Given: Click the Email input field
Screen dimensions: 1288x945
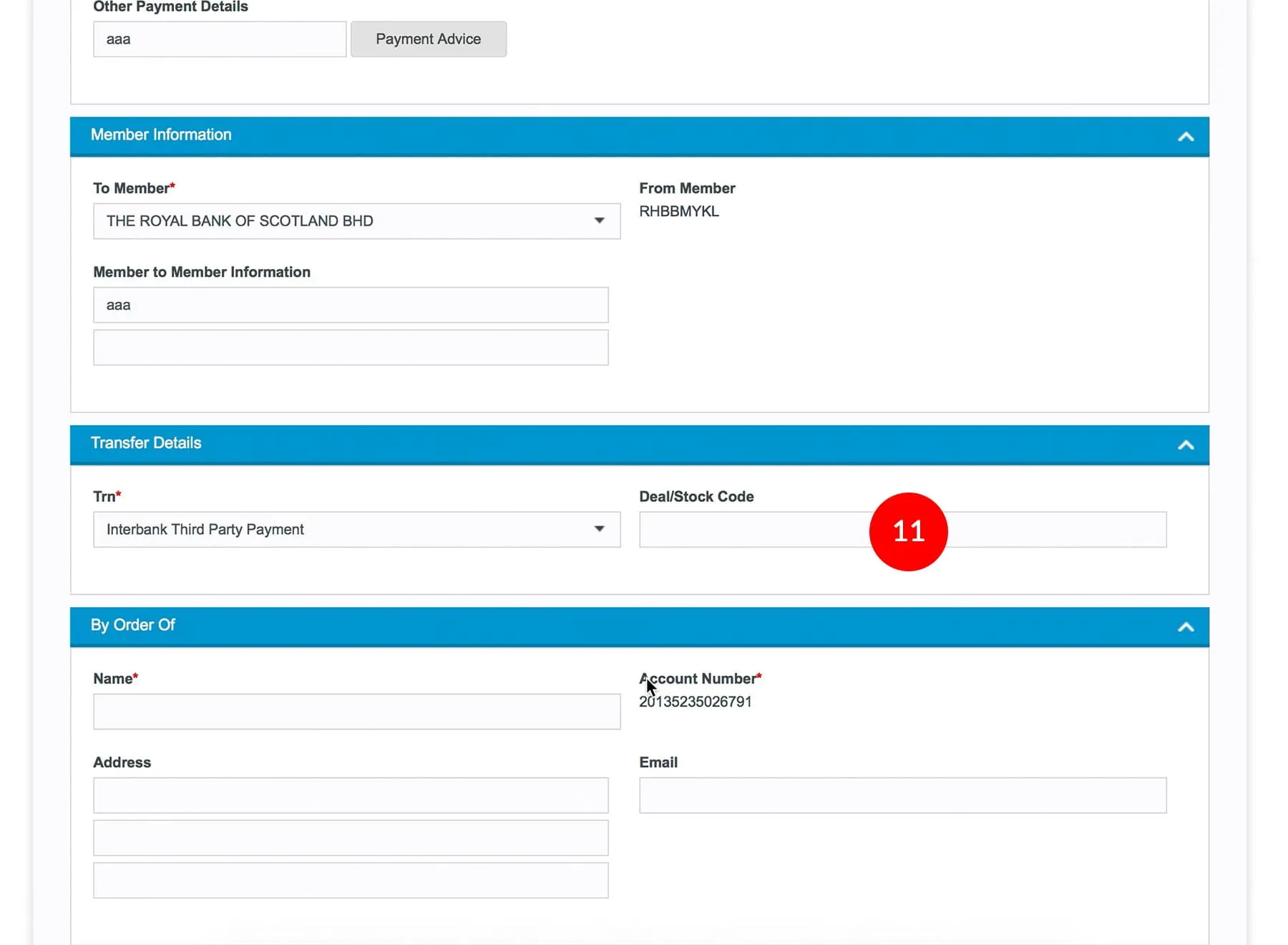Looking at the screenshot, I should pyautogui.click(x=902, y=795).
